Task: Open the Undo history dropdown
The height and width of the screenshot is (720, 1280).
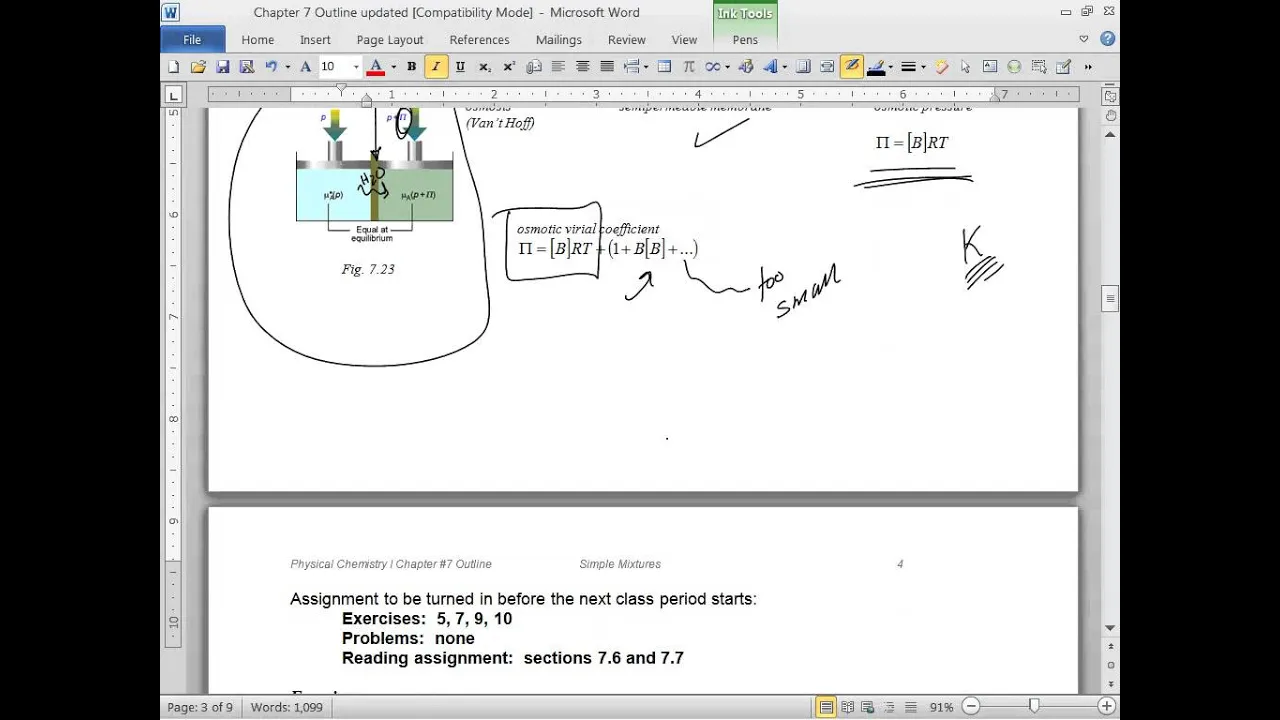Action: [x=288, y=67]
